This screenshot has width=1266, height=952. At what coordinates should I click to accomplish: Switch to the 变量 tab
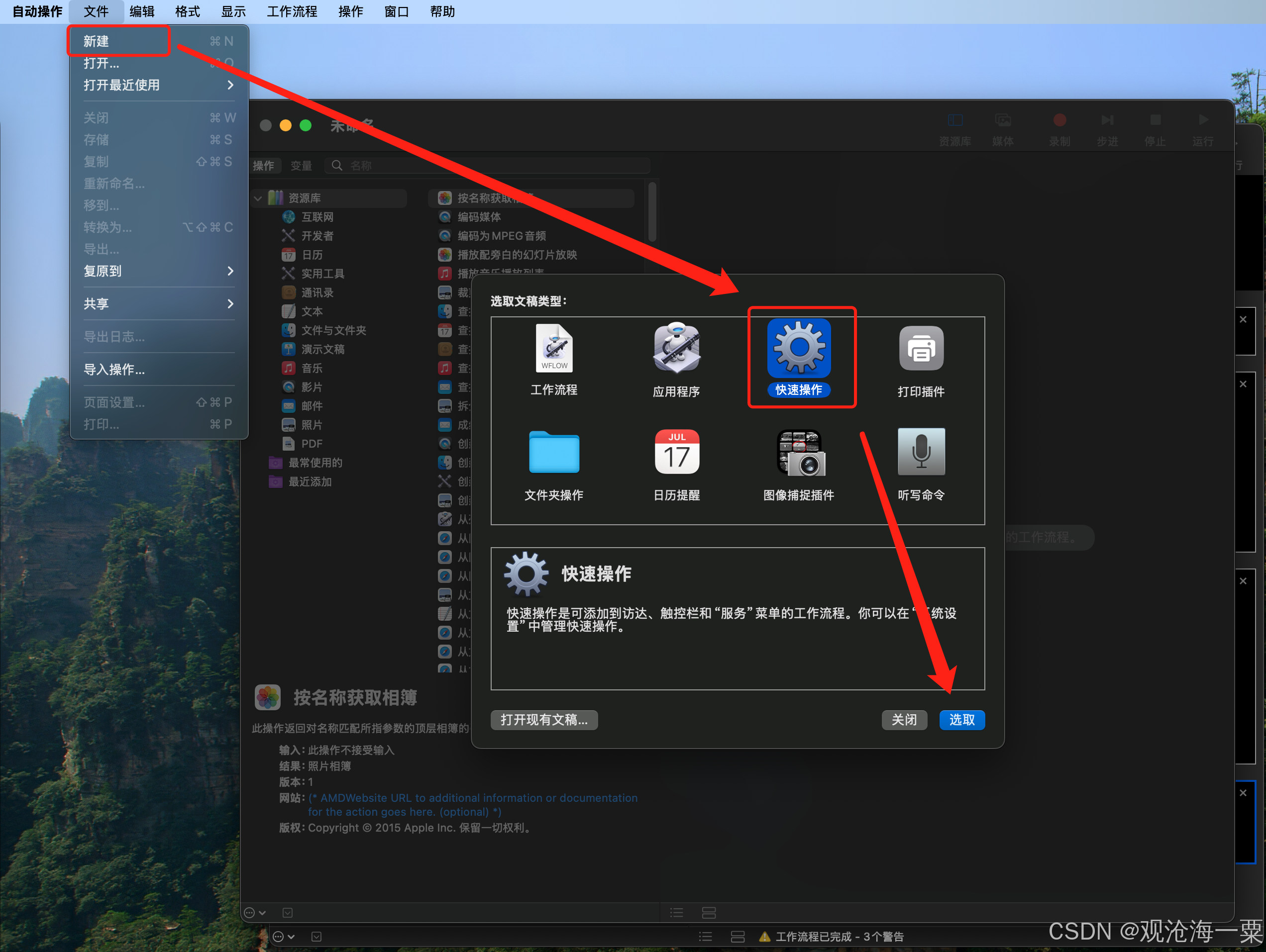tap(301, 166)
